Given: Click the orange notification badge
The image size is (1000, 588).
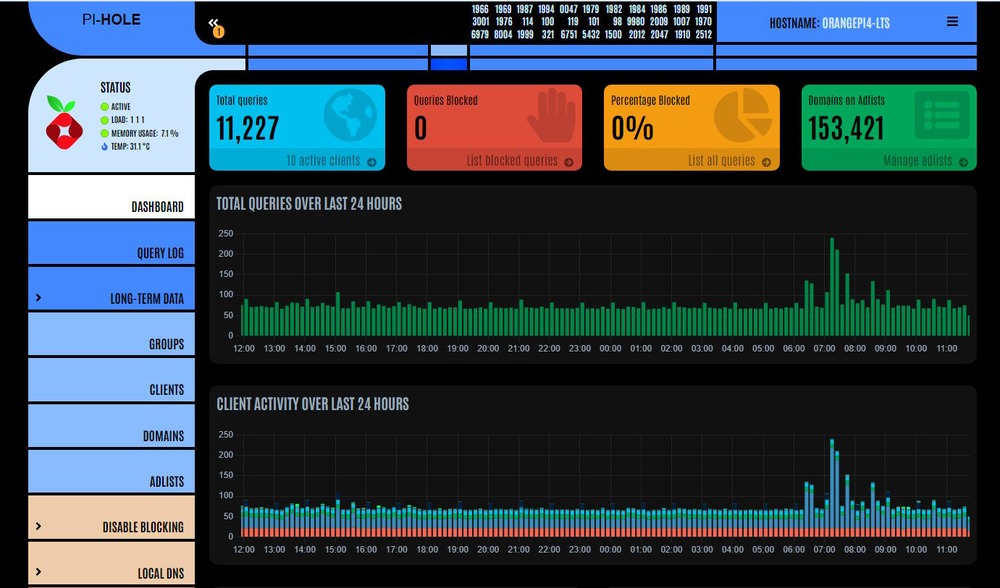Looking at the screenshot, I should point(218,31).
